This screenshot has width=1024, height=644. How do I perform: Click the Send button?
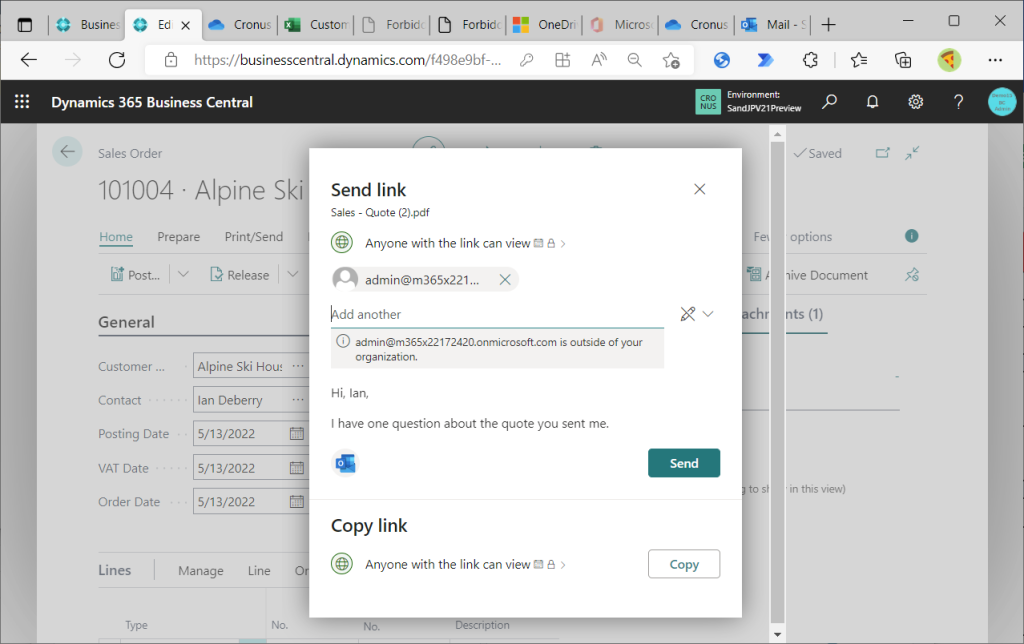(684, 463)
